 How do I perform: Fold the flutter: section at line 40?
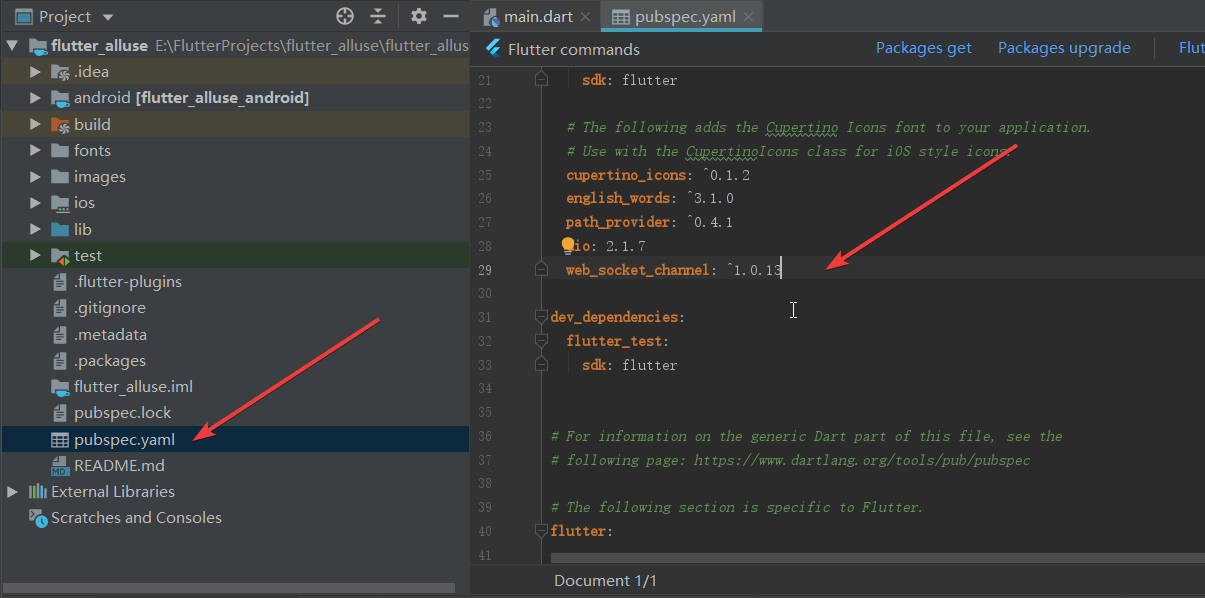(541, 531)
